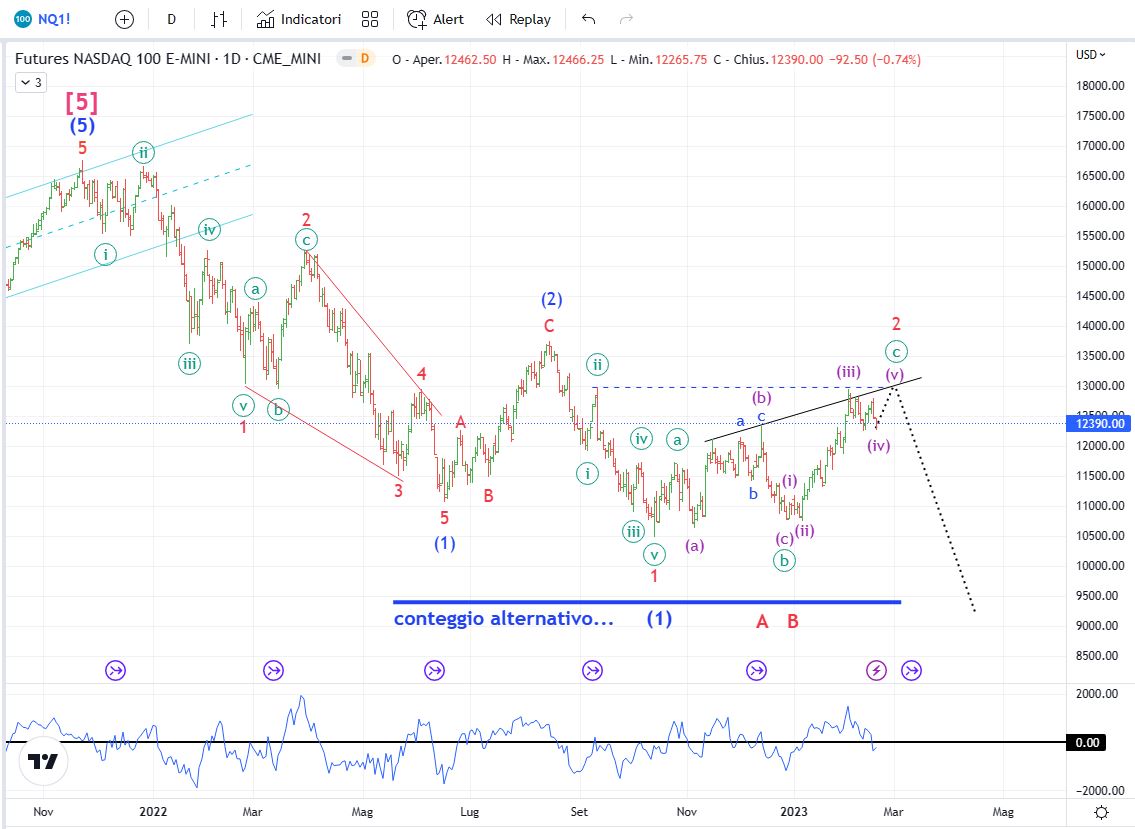The height and width of the screenshot is (829, 1135).
Task: Select the blue (5) wave label
Action: click(83, 126)
